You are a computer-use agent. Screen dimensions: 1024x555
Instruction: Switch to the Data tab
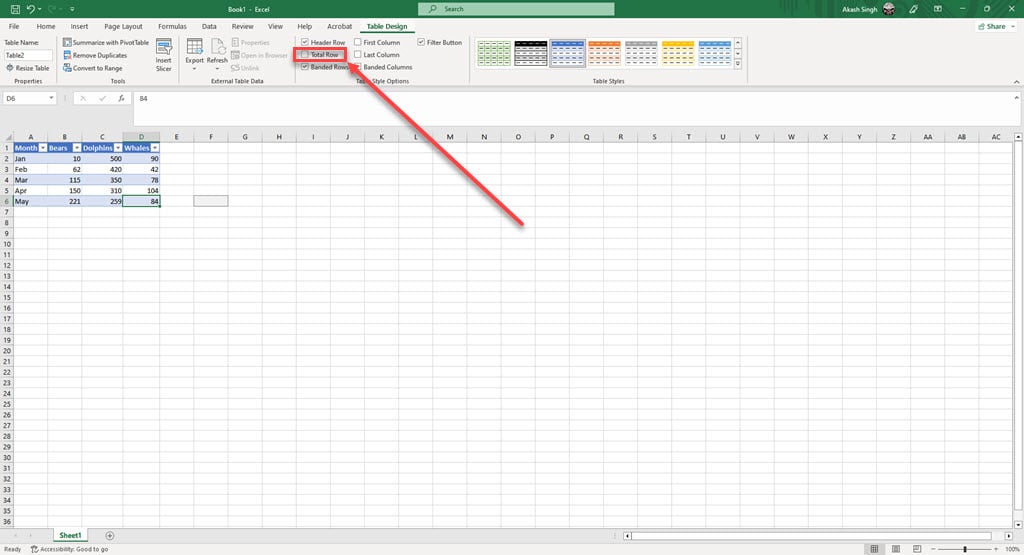[x=209, y=27]
